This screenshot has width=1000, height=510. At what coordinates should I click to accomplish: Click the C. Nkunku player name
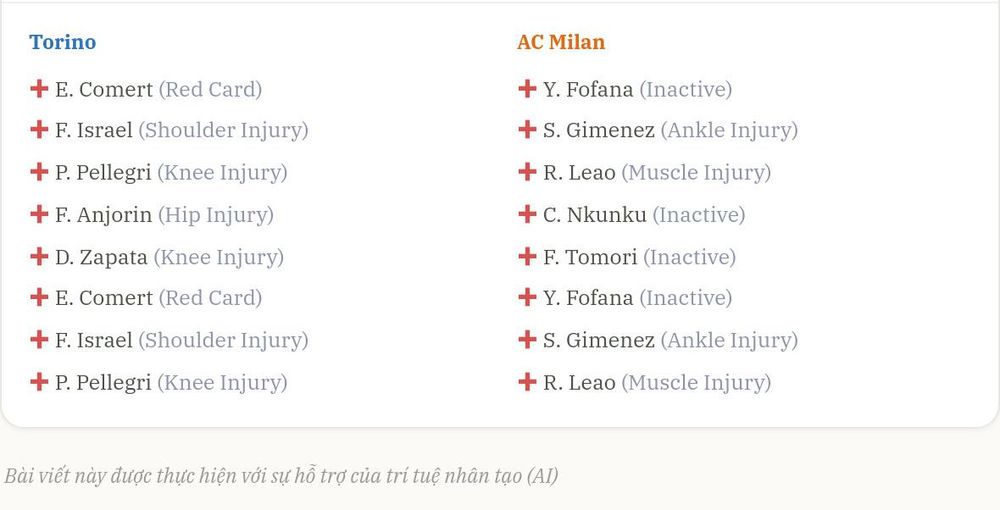click(x=594, y=215)
